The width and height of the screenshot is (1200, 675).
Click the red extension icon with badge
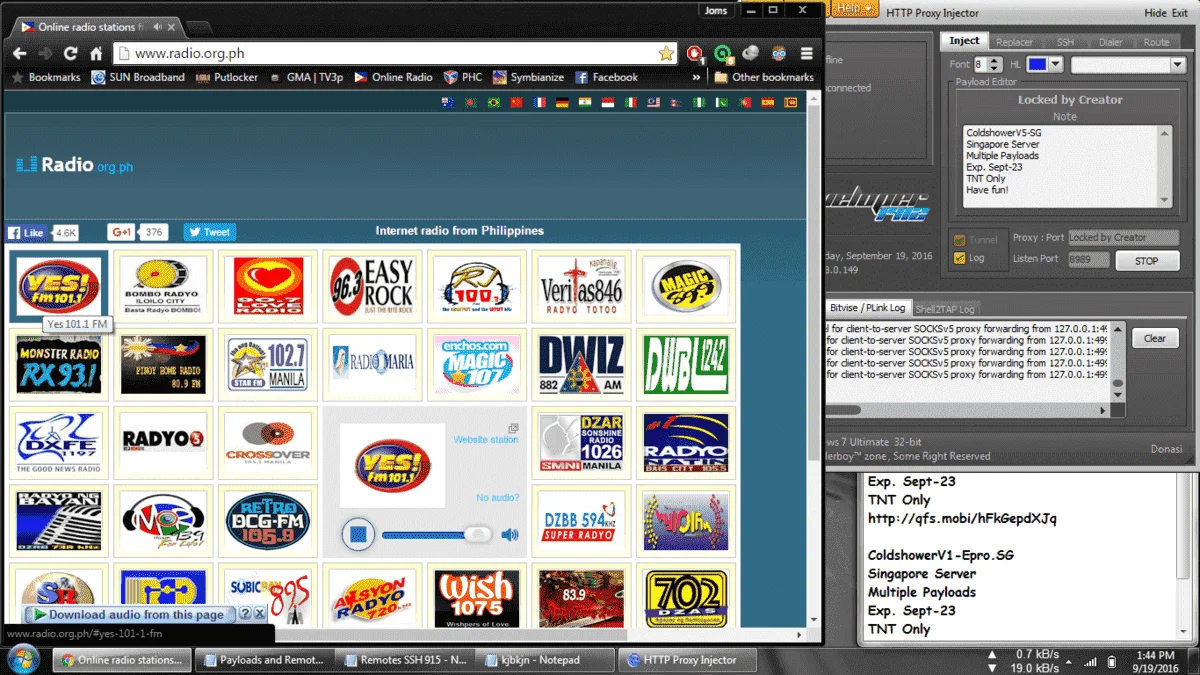(695, 53)
